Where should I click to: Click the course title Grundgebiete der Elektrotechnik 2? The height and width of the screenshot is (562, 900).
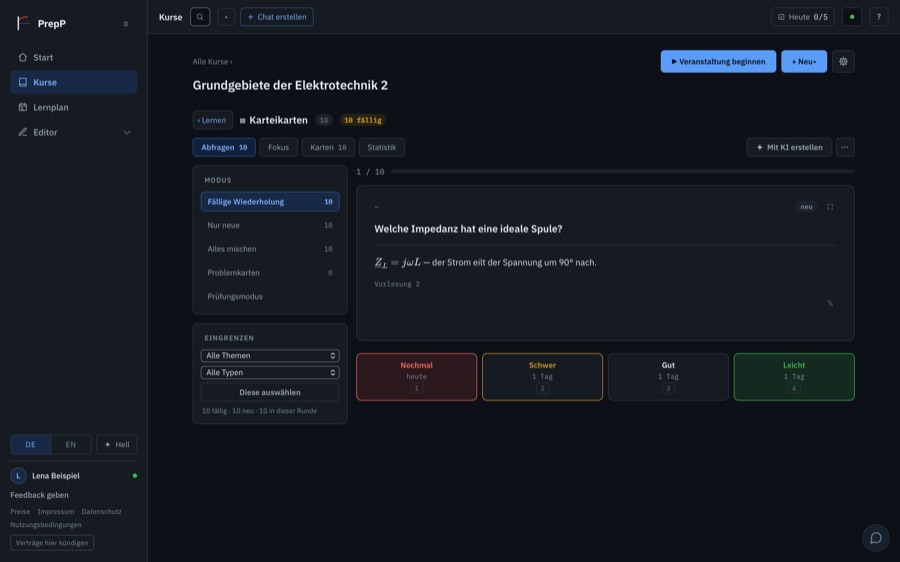coord(290,86)
